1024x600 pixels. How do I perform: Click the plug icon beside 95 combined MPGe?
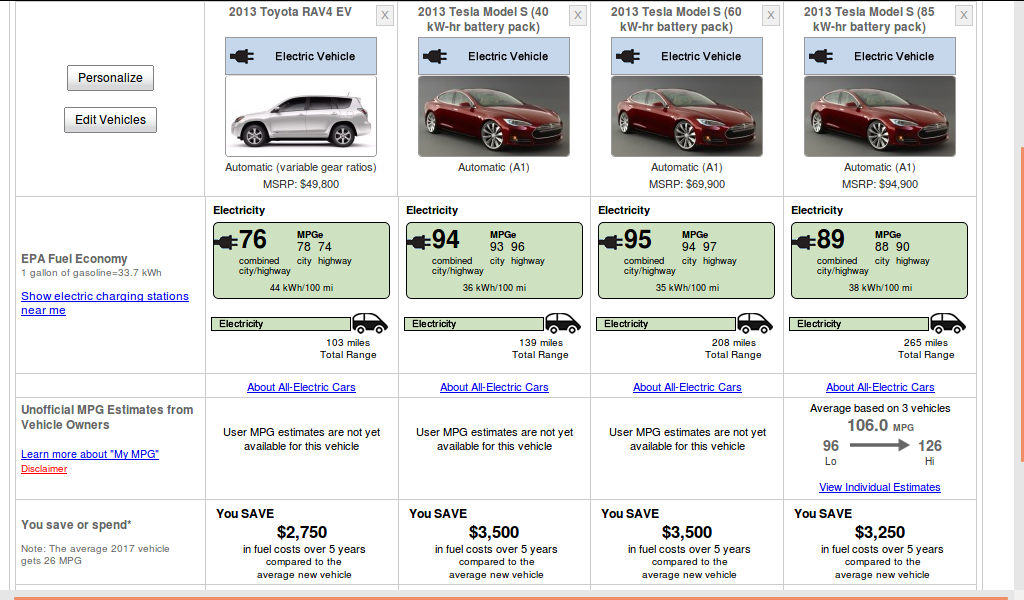point(611,242)
